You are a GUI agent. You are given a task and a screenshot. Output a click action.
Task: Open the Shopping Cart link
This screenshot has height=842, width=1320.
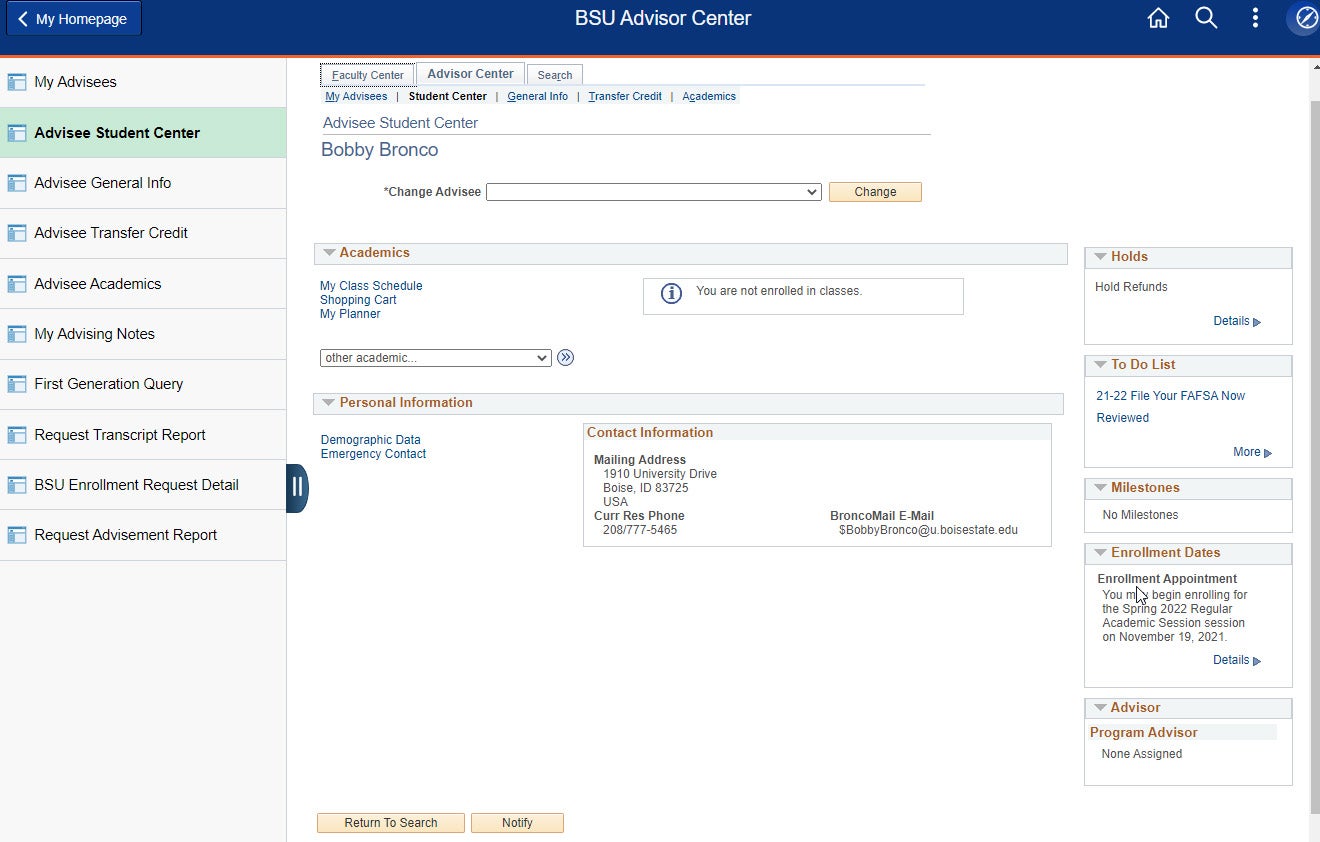[358, 300]
